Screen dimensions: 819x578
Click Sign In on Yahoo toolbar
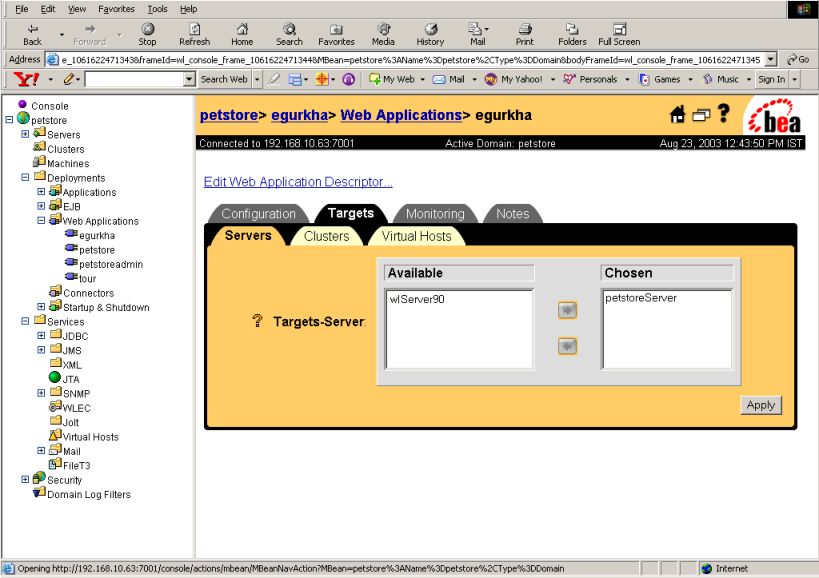pyautogui.click(x=771, y=79)
